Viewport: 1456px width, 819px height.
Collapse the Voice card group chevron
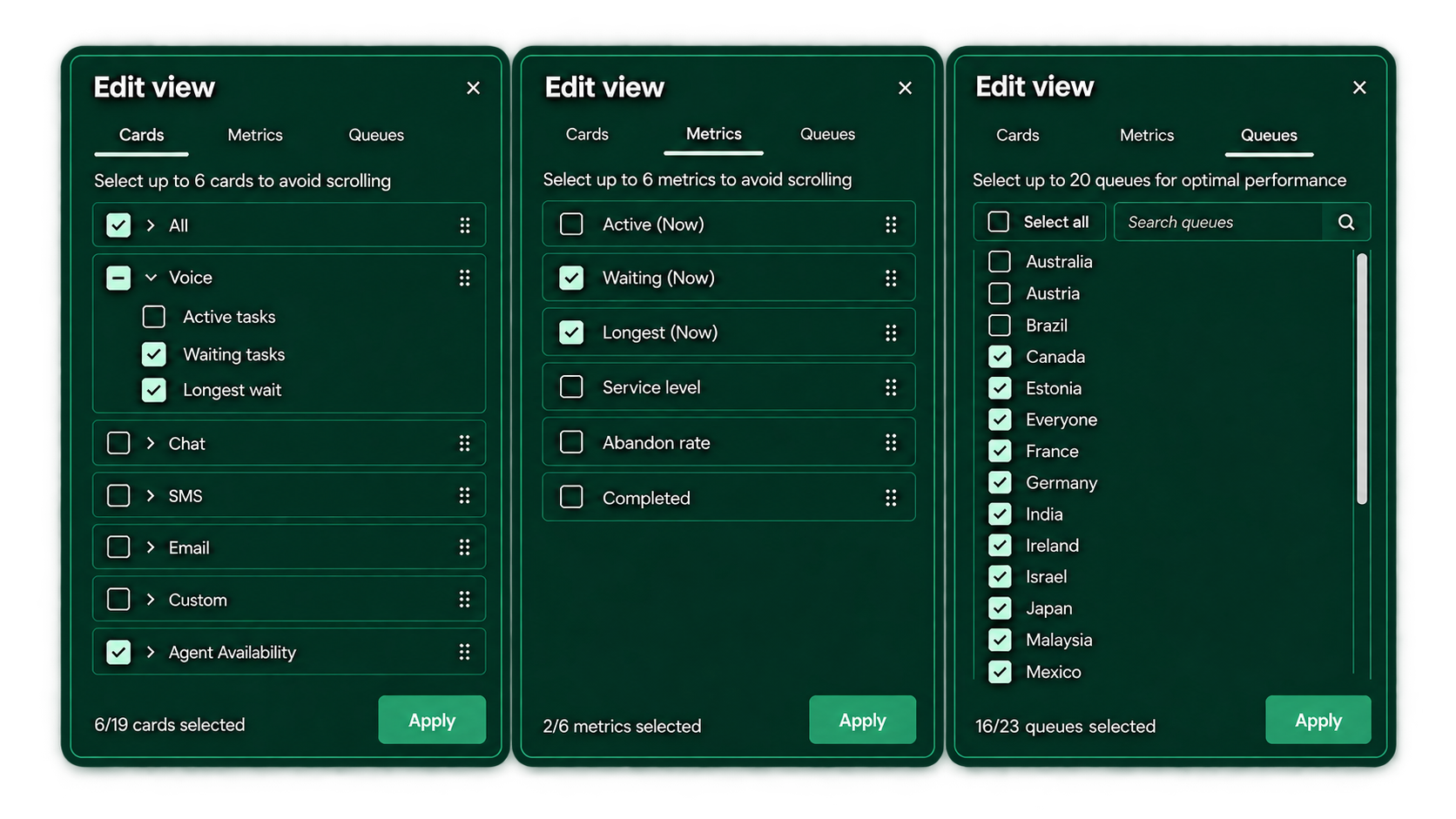[151, 278]
